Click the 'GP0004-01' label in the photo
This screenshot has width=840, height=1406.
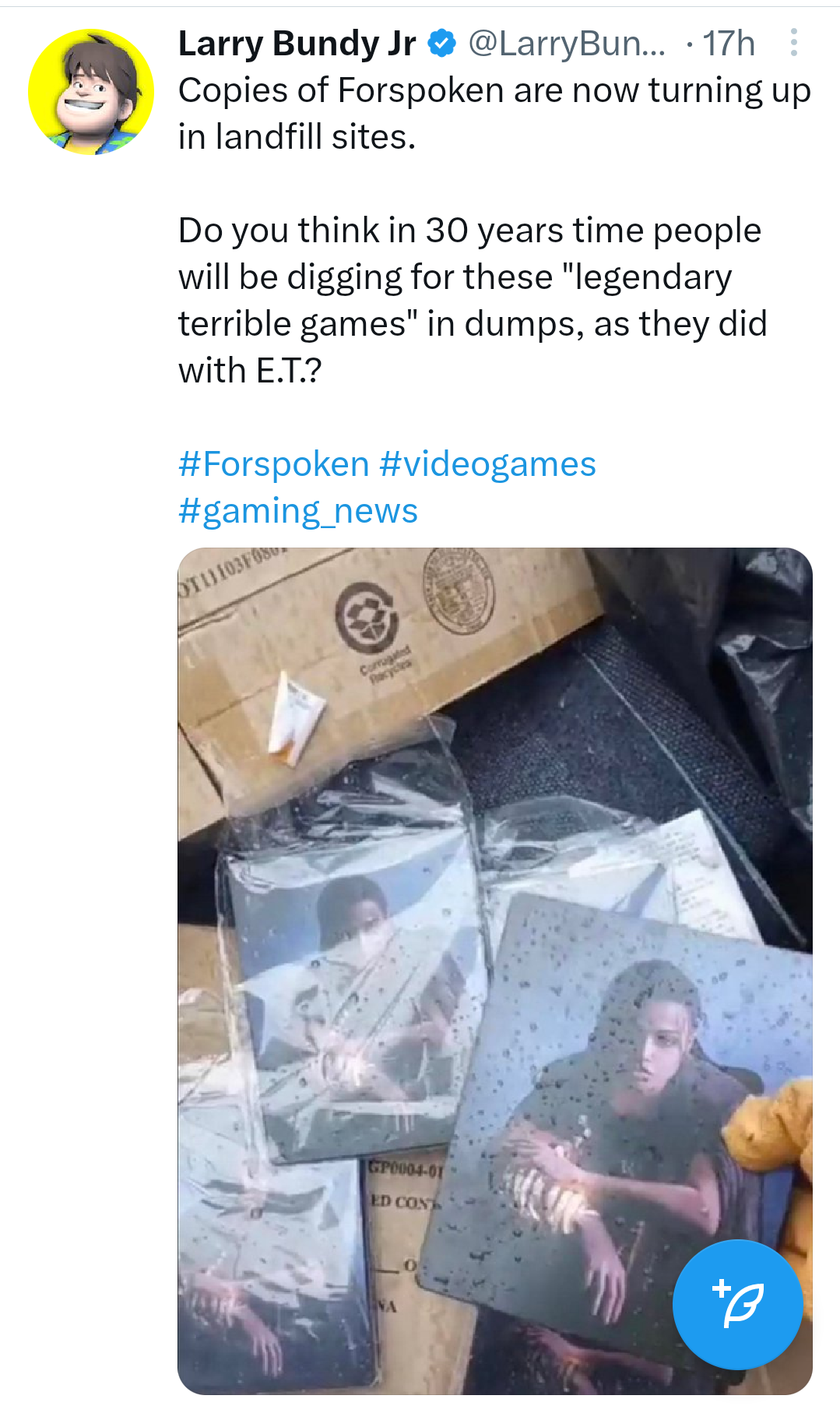[x=405, y=1168]
